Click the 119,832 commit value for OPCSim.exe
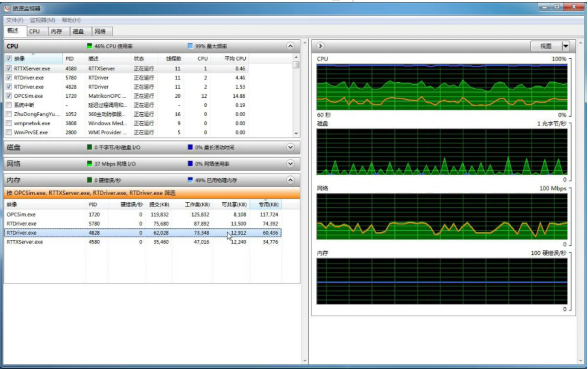 (x=159, y=214)
